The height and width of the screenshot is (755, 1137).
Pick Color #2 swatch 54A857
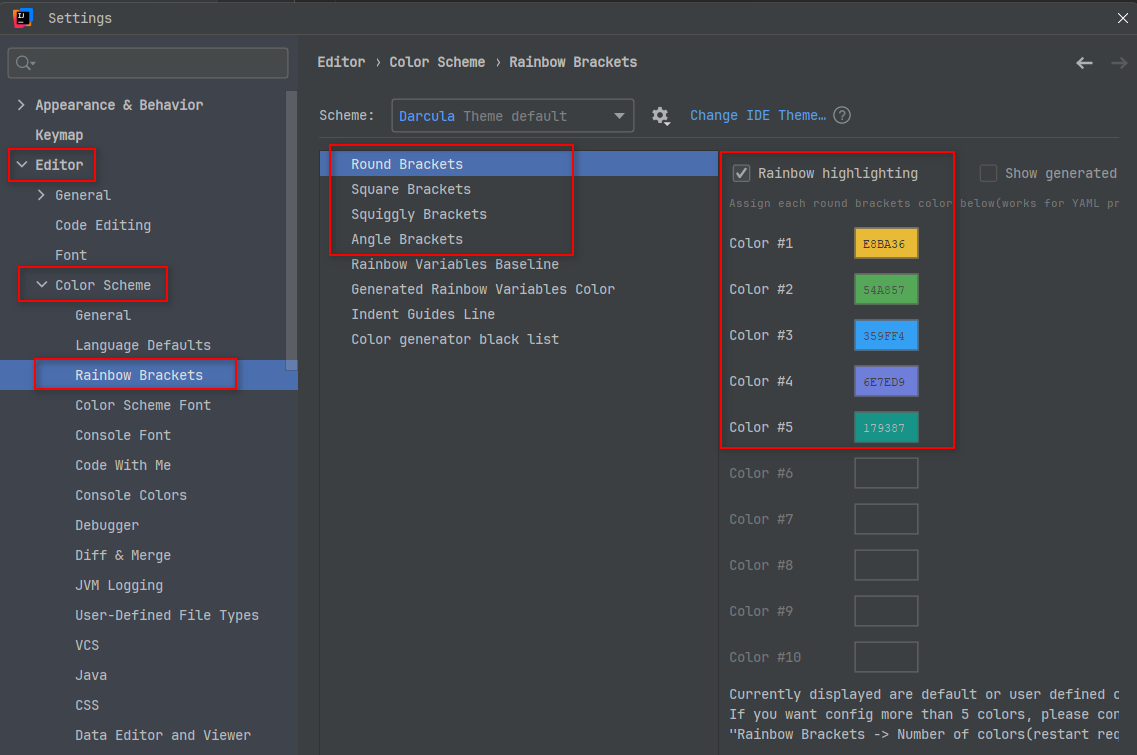coord(886,289)
